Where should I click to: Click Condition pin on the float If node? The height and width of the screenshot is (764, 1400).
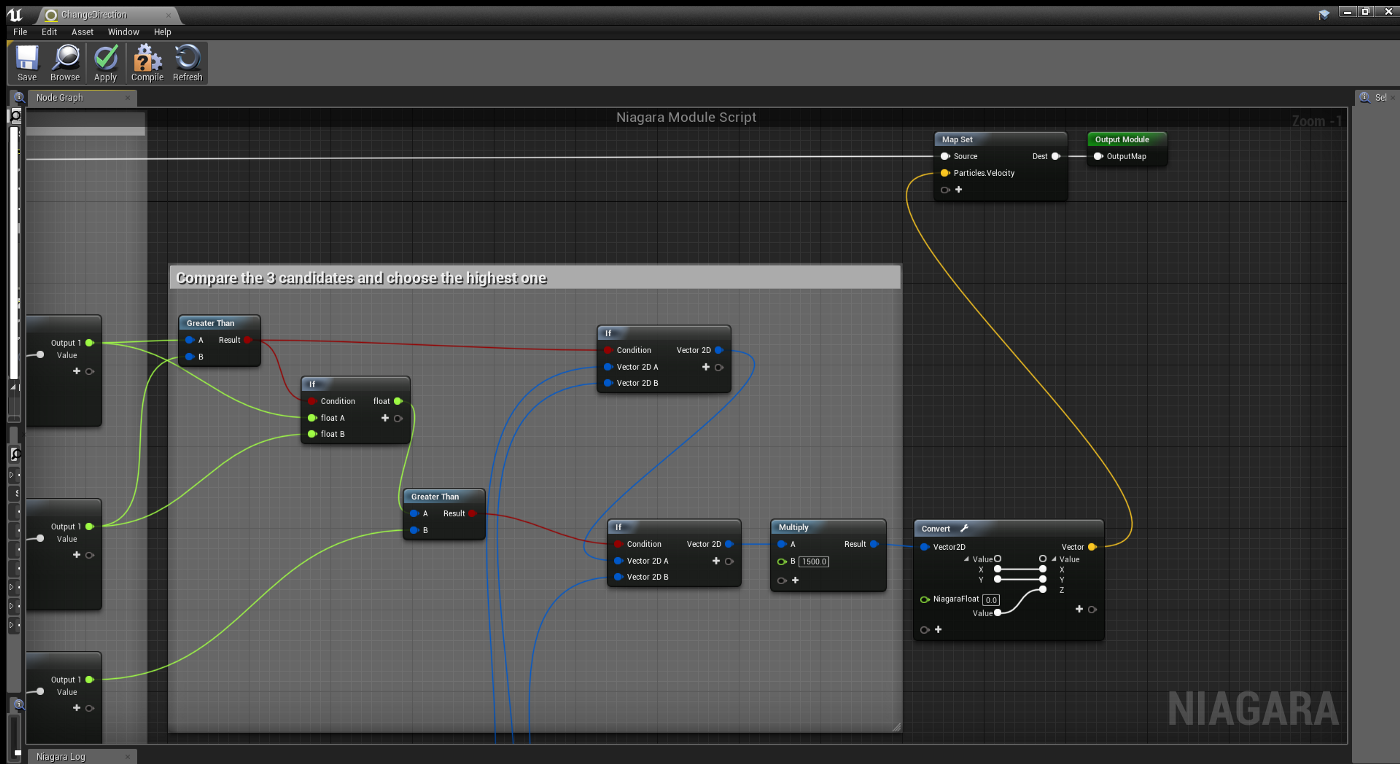click(312, 401)
